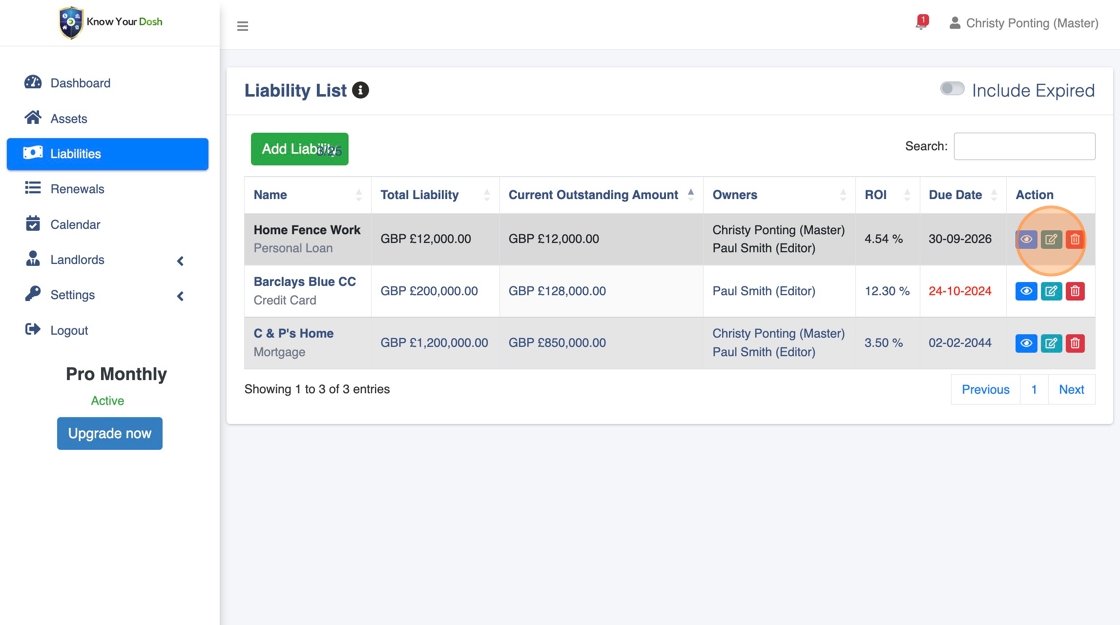Go to the Calendar page
Image resolution: width=1120 pixels, height=625 pixels.
[x=75, y=224]
